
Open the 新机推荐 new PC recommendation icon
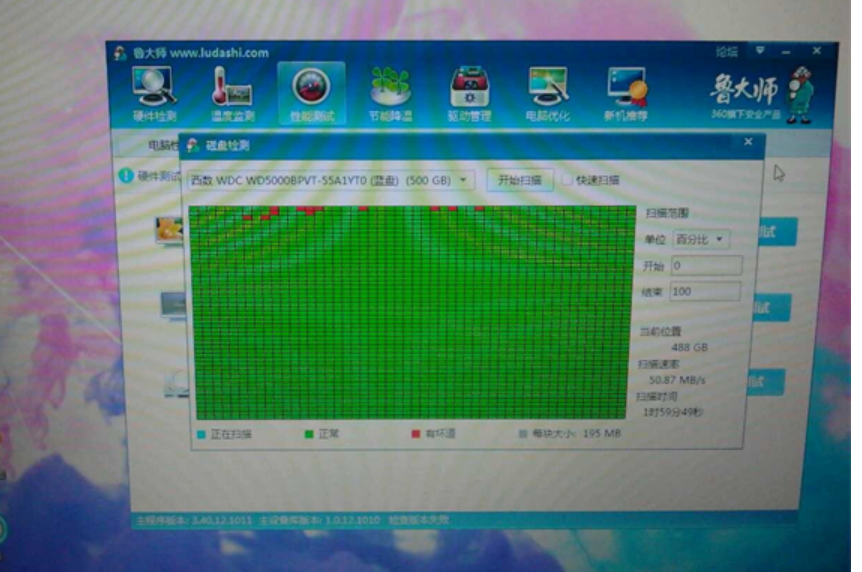tap(626, 94)
